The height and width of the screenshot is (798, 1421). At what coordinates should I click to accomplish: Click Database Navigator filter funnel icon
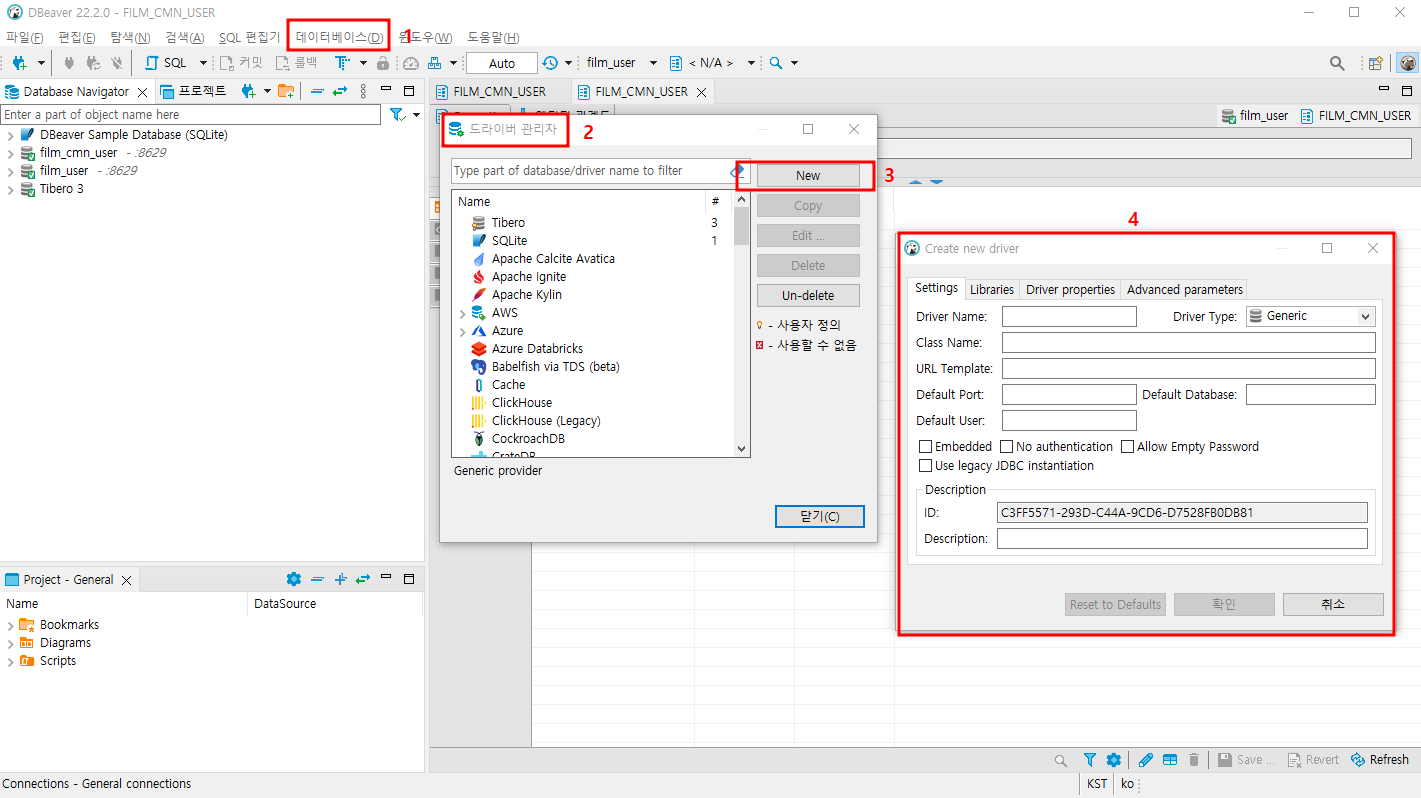click(x=397, y=115)
